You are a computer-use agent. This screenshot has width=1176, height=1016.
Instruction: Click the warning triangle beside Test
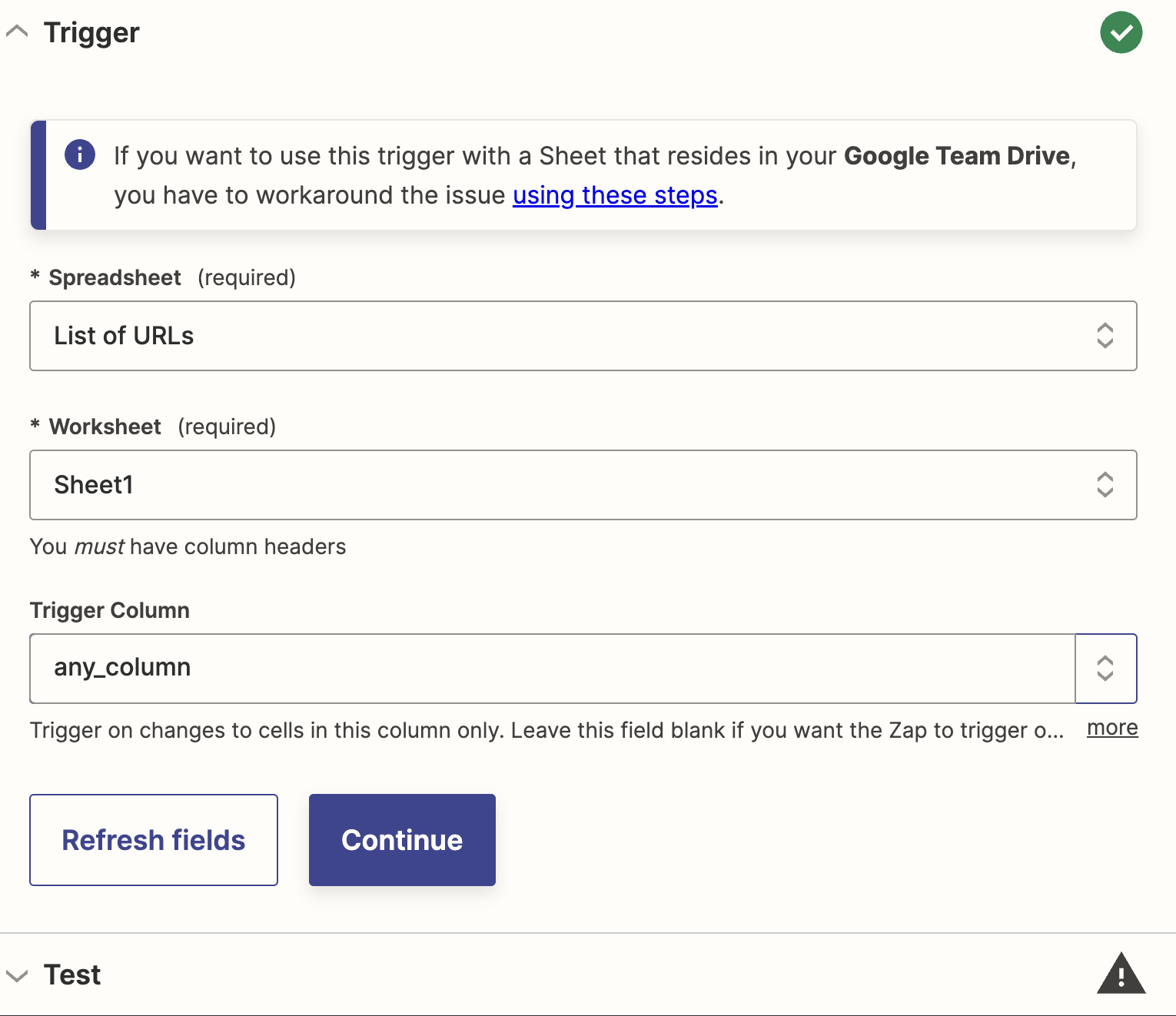pyautogui.click(x=1121, y=974)
